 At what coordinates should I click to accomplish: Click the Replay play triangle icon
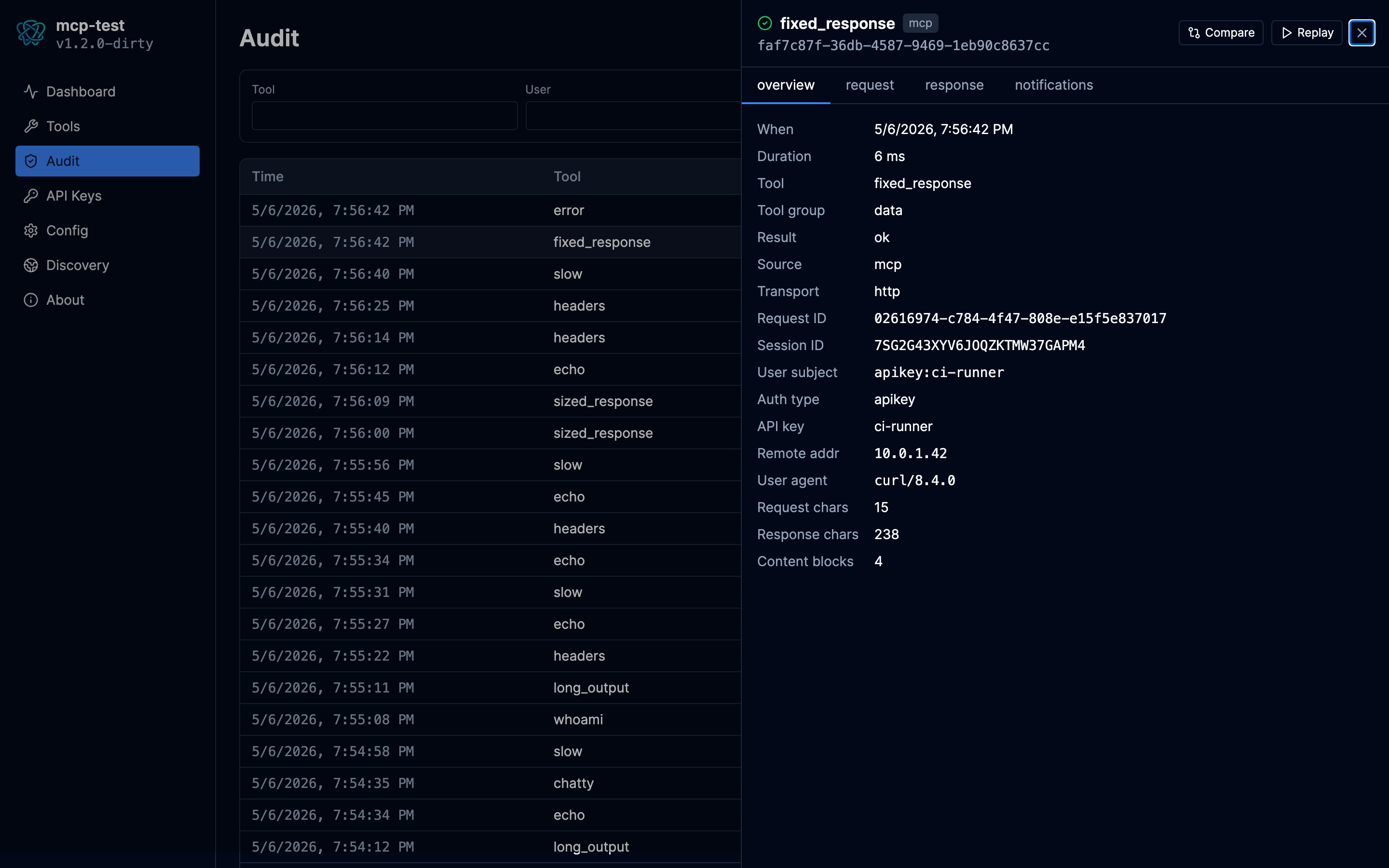click(1286, 33)
